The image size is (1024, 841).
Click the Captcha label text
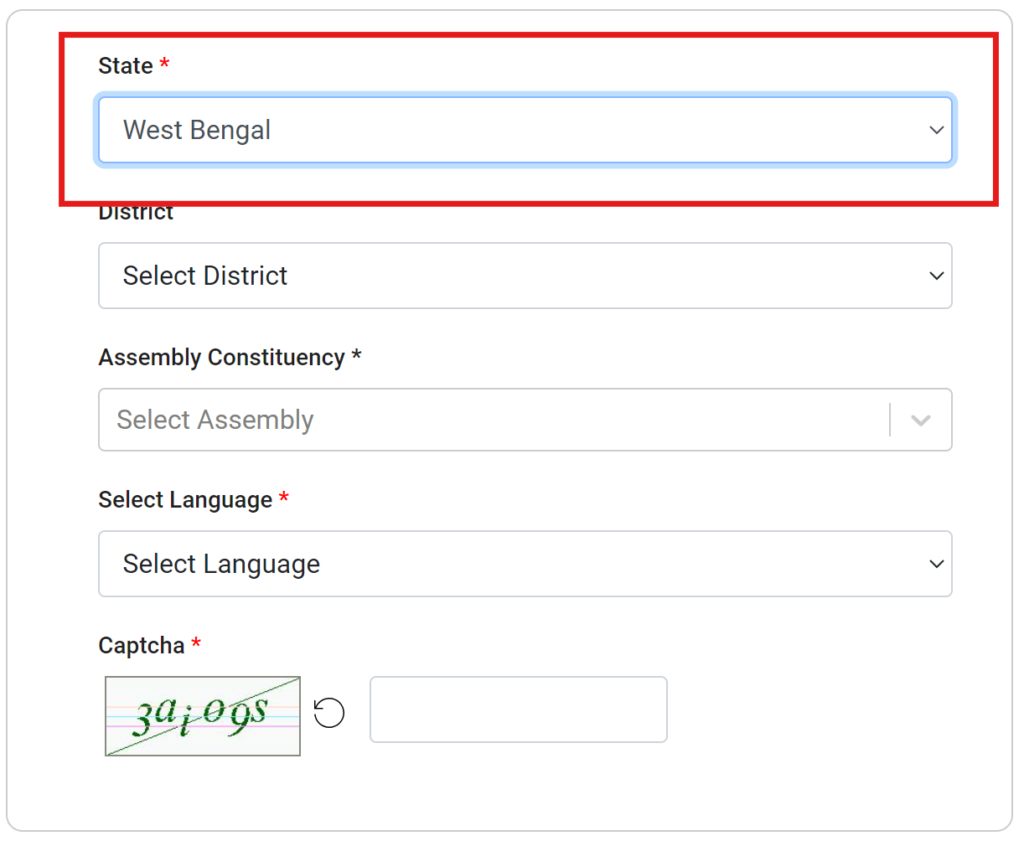(141, 646)
